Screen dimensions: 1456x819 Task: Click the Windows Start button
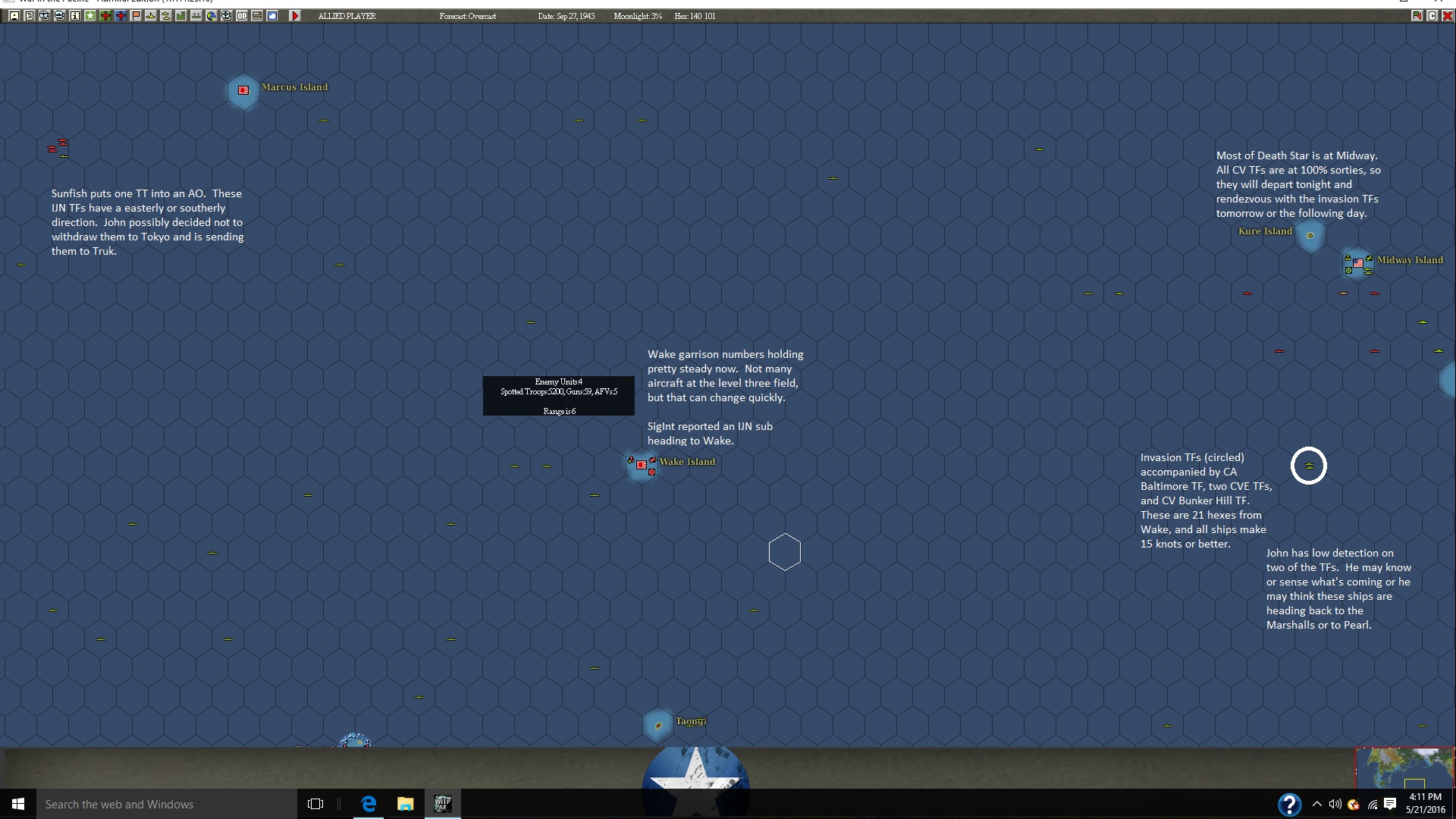coord(18,804)
